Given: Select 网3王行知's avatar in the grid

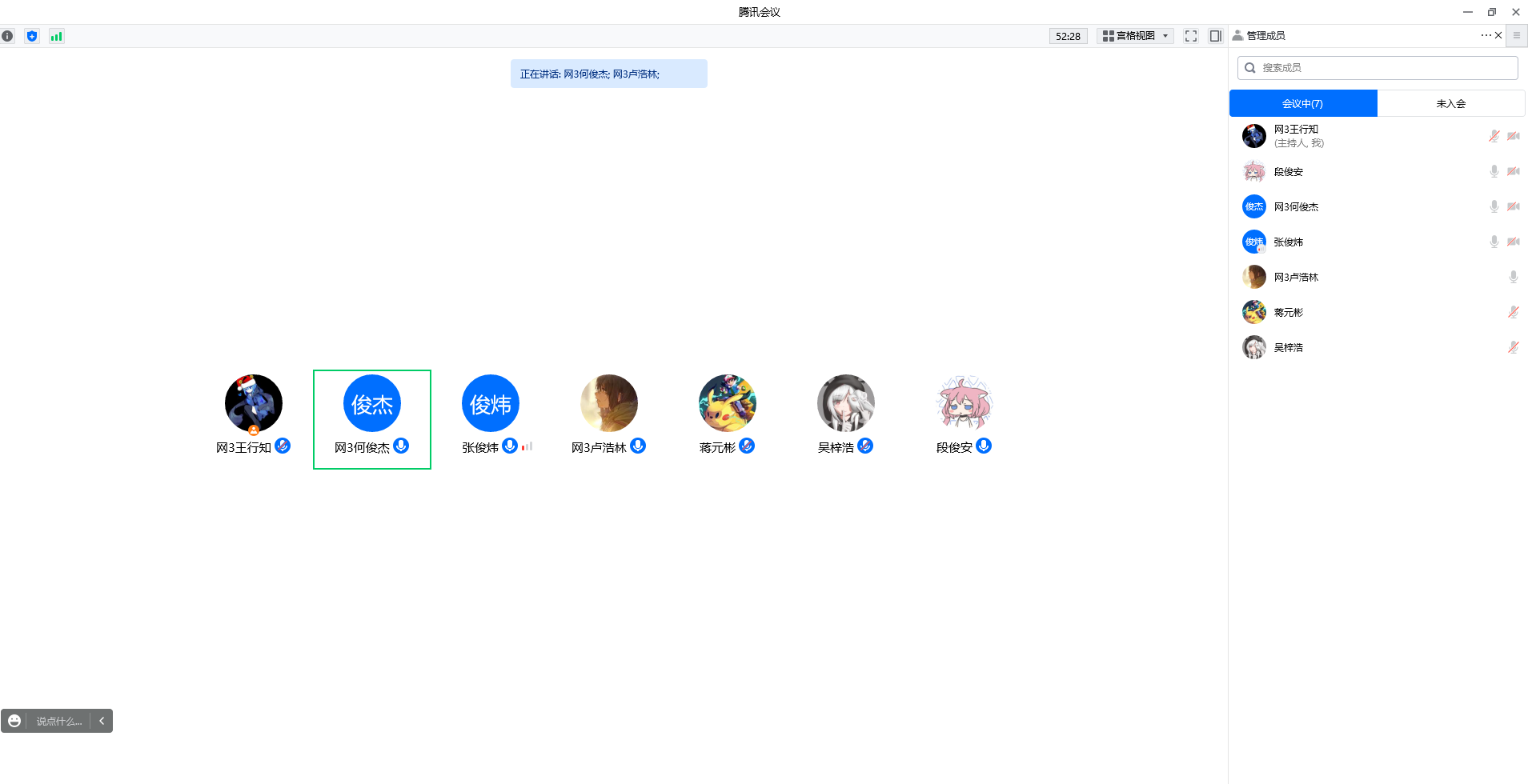Looking at the screenshot, I should point(254,403).
